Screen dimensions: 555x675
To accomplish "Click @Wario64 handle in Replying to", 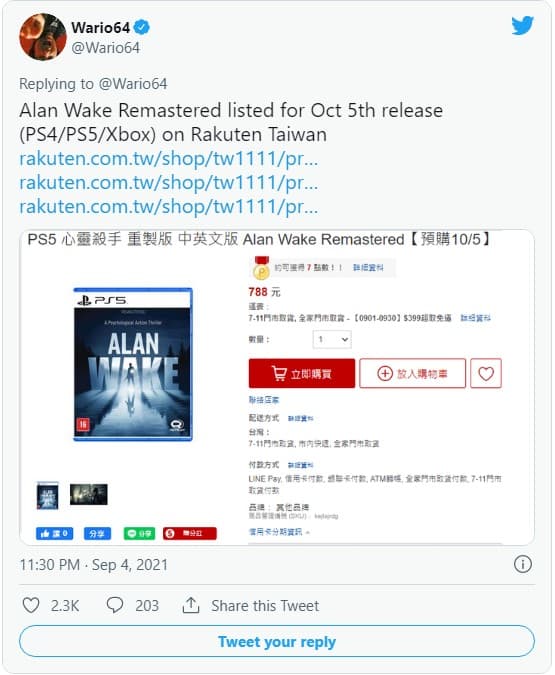I will (x=133, y=84).
